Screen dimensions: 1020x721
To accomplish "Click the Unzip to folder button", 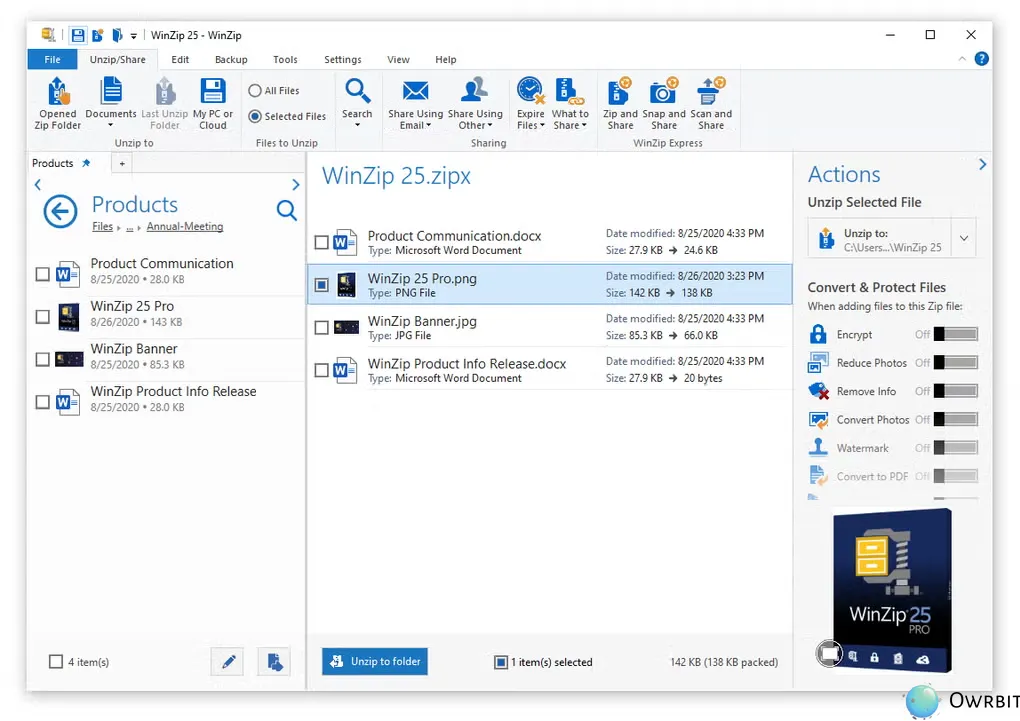I will coord(374,661).
